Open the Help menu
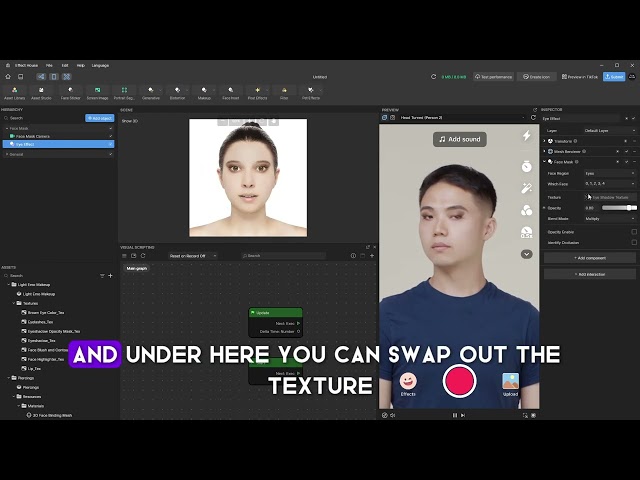 81,65
